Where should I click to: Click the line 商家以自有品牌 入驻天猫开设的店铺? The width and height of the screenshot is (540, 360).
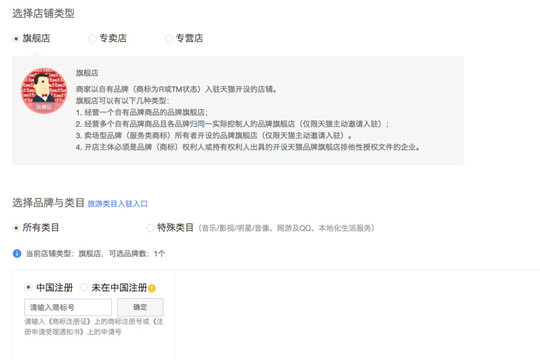tap(177, 89)
